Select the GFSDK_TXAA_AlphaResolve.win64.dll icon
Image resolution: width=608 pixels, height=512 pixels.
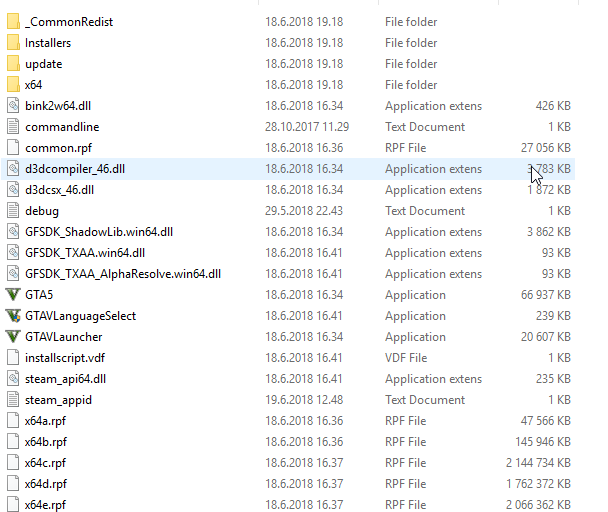[x=13, y=273]
